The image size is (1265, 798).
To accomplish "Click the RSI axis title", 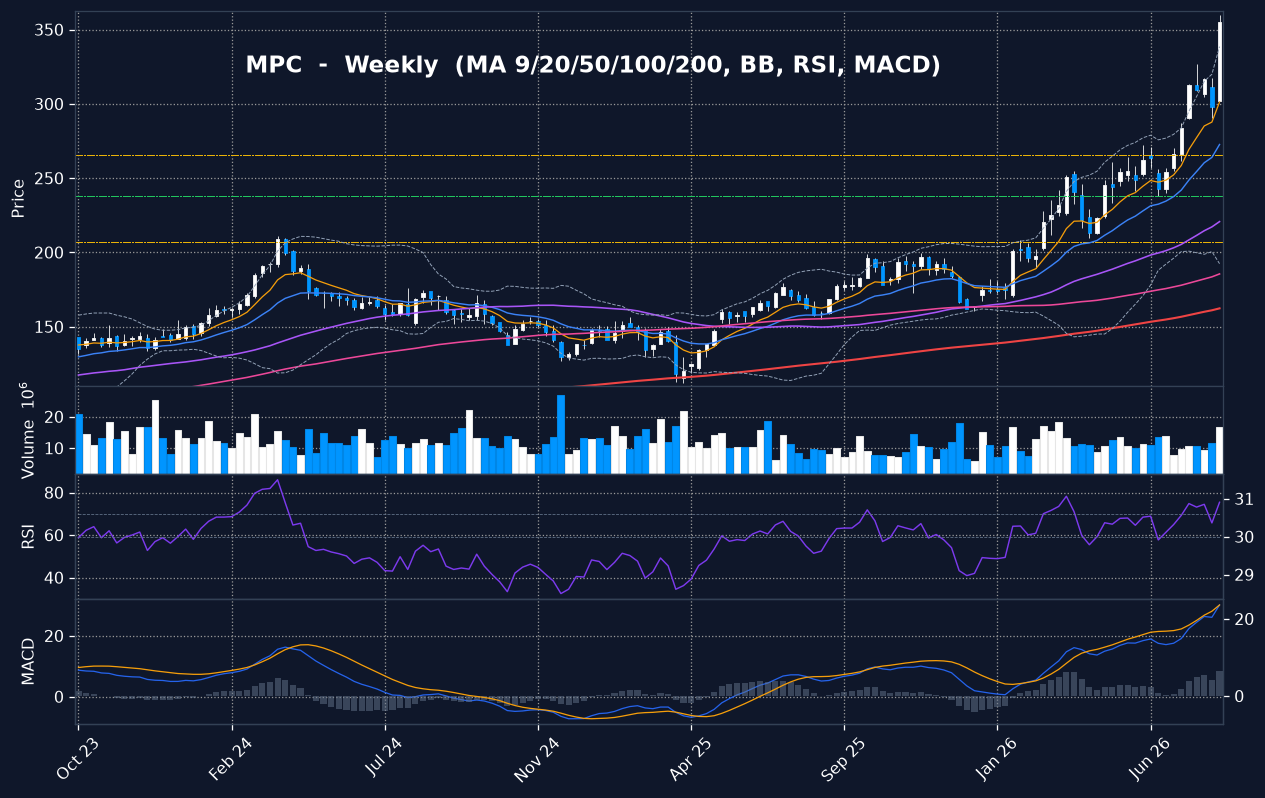I will point(28,537).
